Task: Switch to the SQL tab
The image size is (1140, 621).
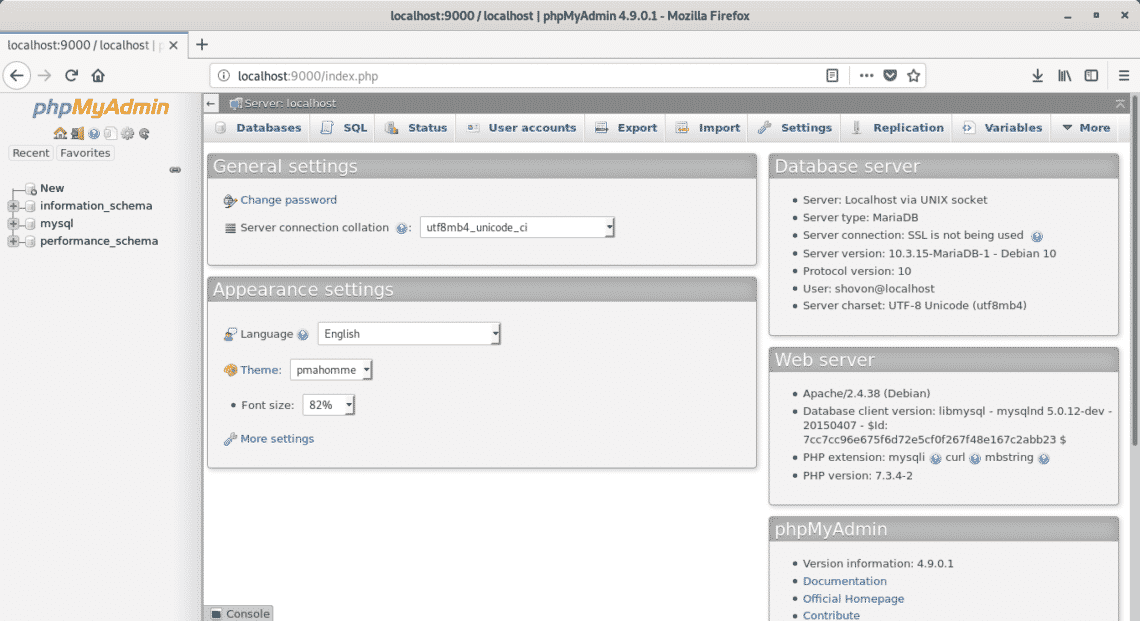Action: click(343, 127)
